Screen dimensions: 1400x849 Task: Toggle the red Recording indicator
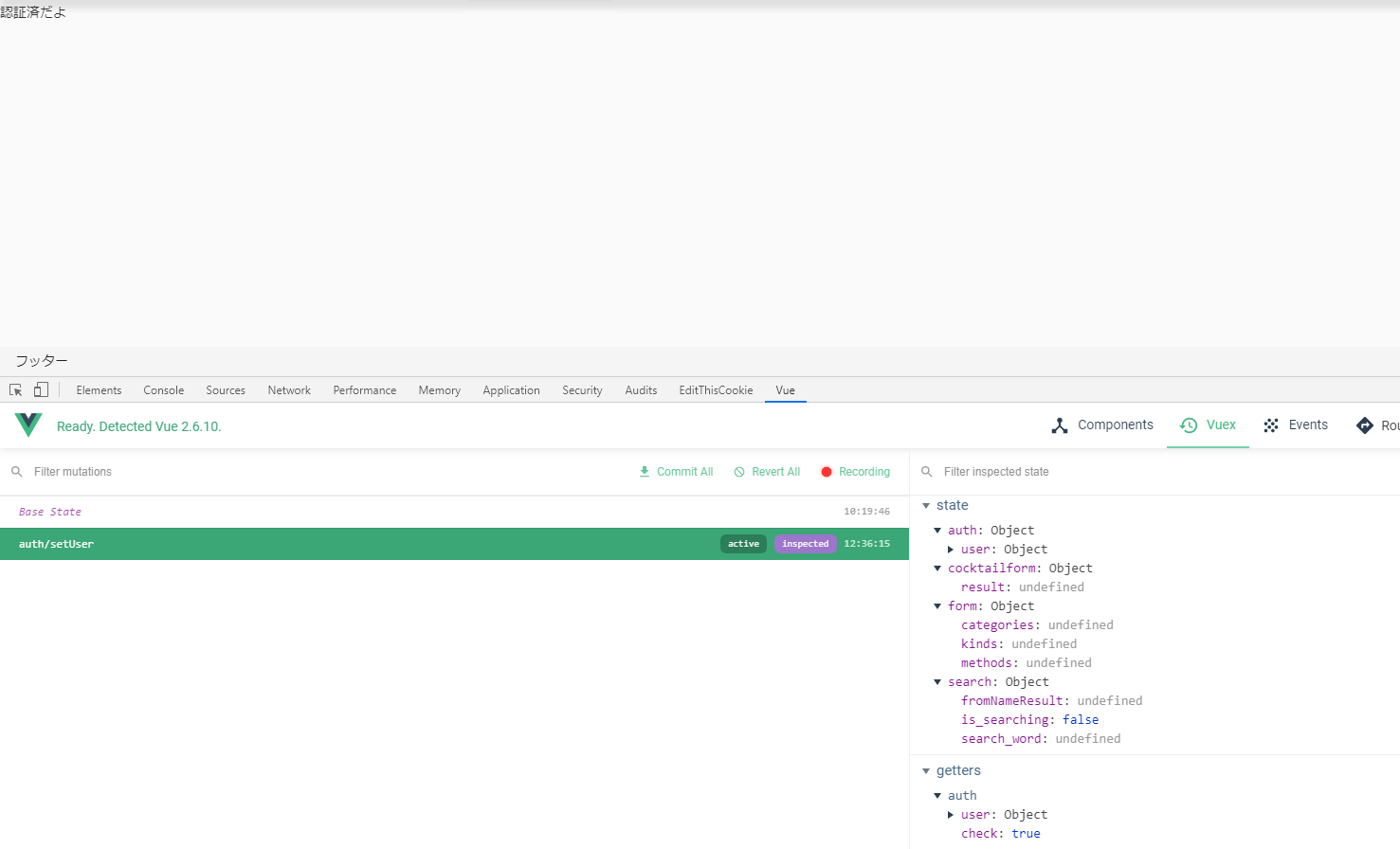pyautogui.click(x=827, y=472)
